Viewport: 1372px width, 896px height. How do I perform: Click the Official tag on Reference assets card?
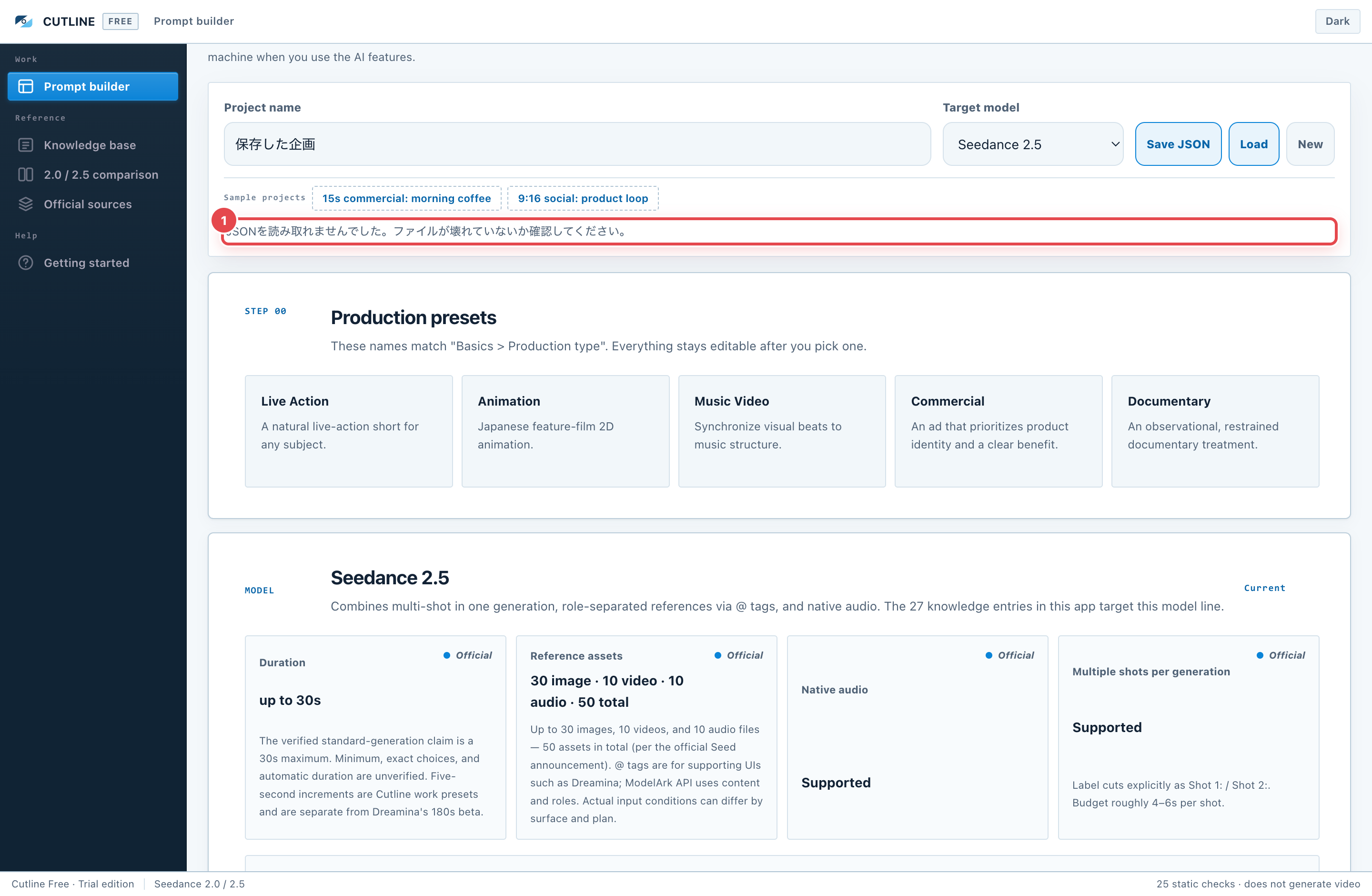(738, 656)
